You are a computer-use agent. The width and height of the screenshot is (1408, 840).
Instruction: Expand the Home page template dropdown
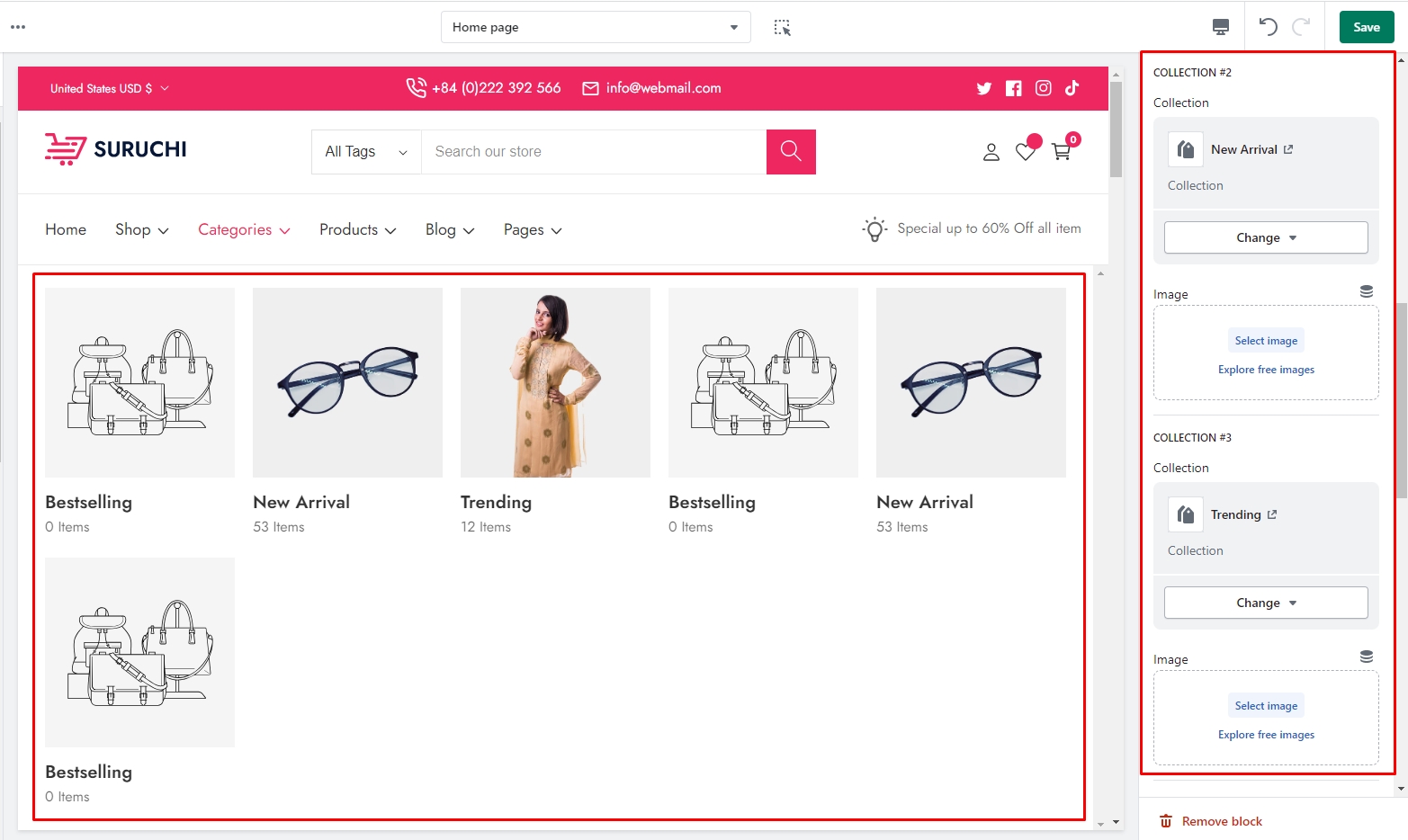(x=595, y=27)
